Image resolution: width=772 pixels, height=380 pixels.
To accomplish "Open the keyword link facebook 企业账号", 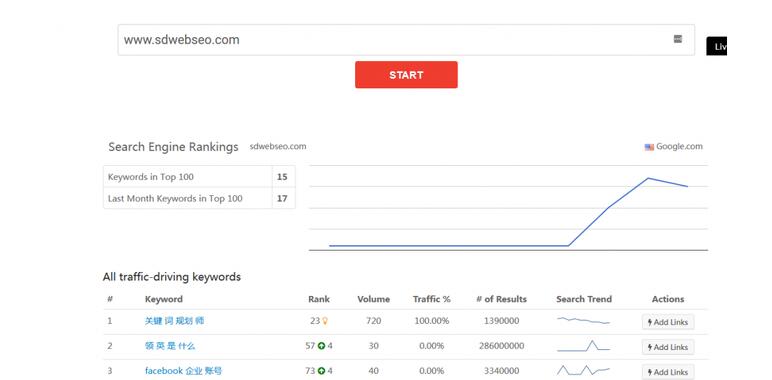I will (x=183, y=371).
